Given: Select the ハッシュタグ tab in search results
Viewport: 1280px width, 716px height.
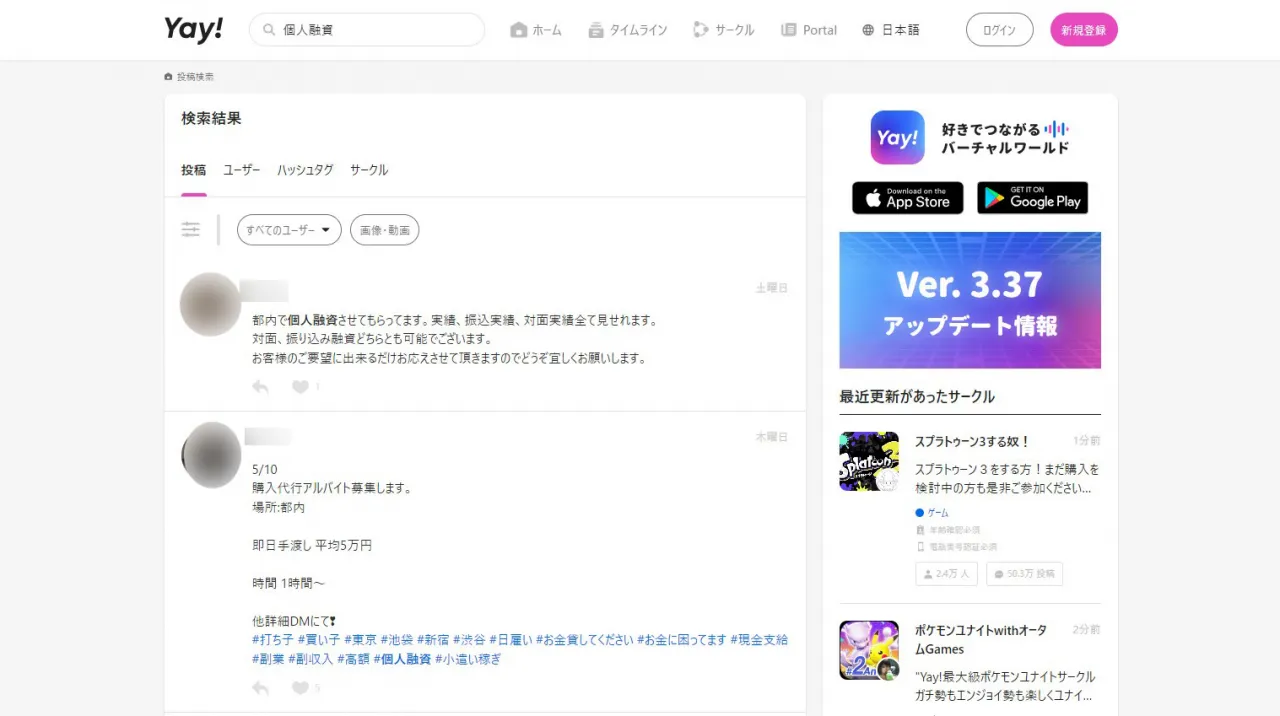Looking at the screenshot, I should coord(305,170).
